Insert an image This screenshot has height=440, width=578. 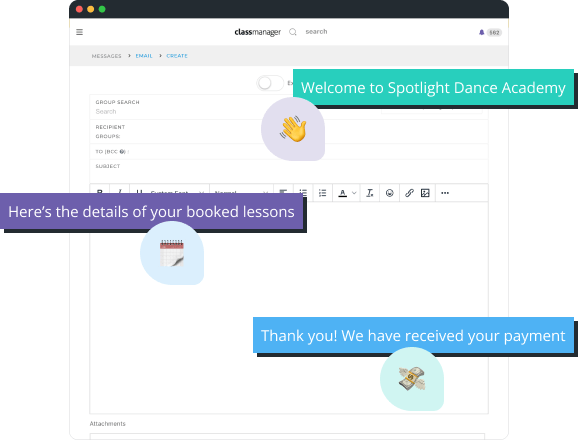(x=425, y=193)
